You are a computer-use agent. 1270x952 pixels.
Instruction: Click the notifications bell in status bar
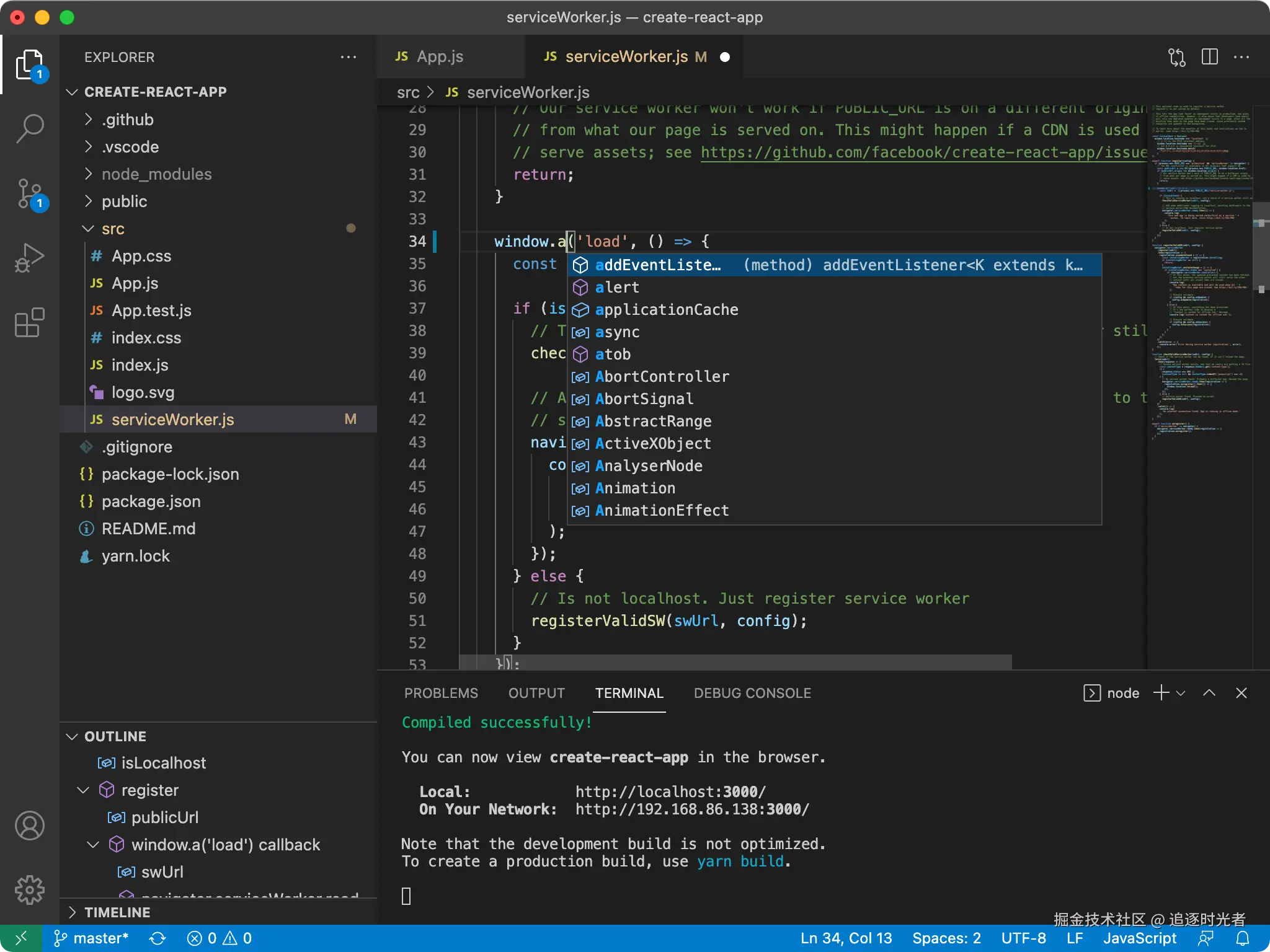(1243, 938)
